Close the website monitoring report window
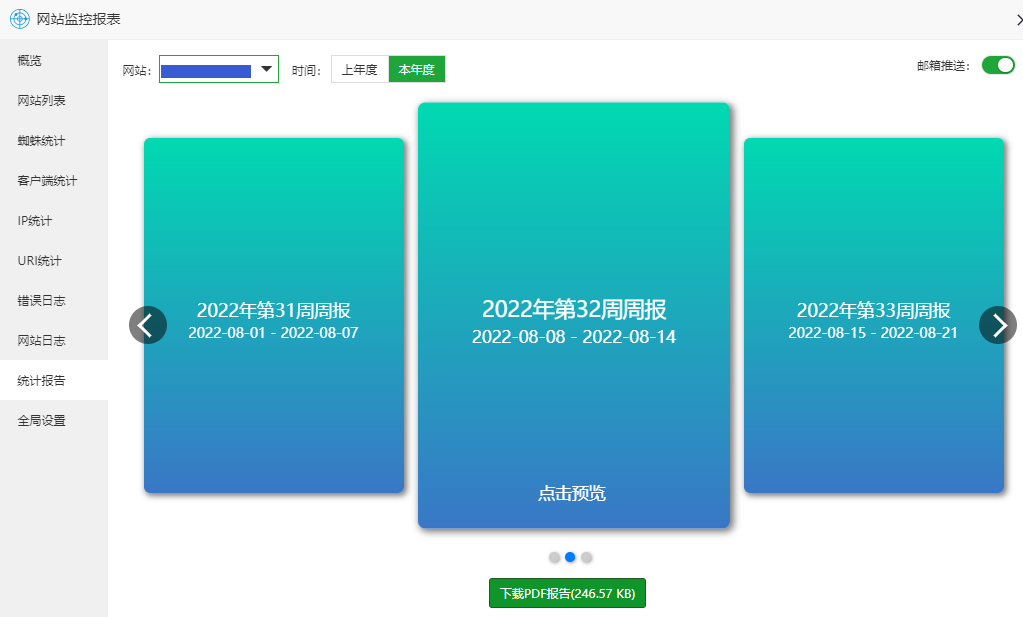This screenshot has width=1023, height=617. [1017, 20]
